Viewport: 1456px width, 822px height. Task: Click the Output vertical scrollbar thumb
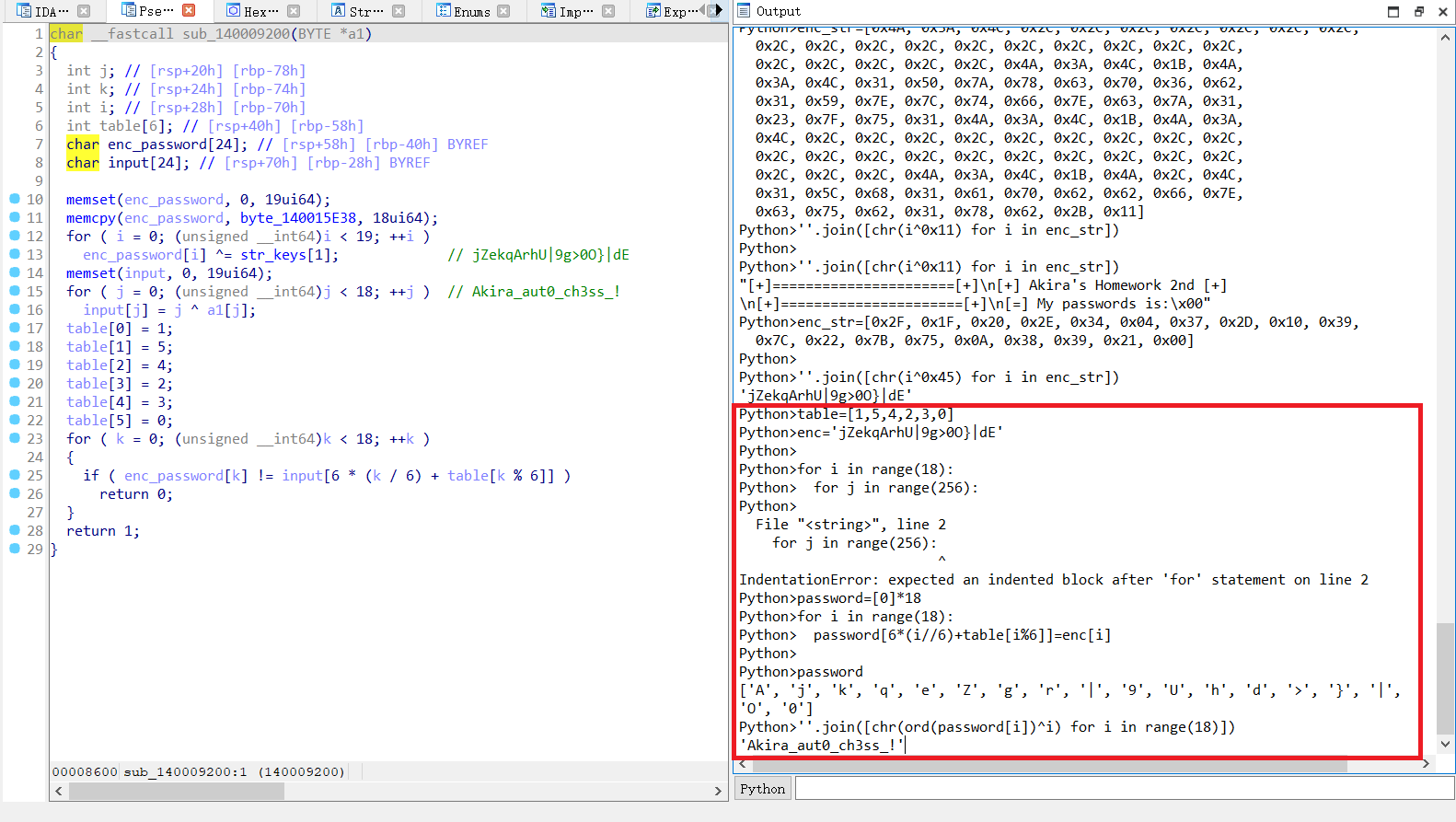pyautogui.click(x=1446, y=678)
